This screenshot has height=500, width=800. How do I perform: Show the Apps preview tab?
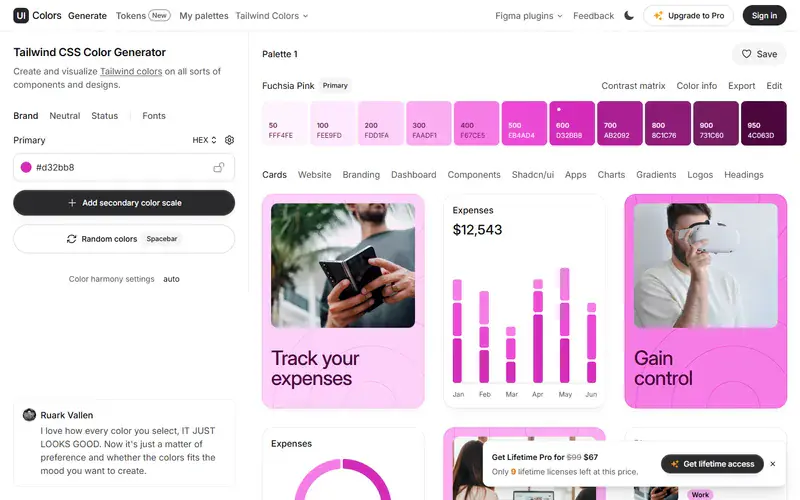click(576, 174)
